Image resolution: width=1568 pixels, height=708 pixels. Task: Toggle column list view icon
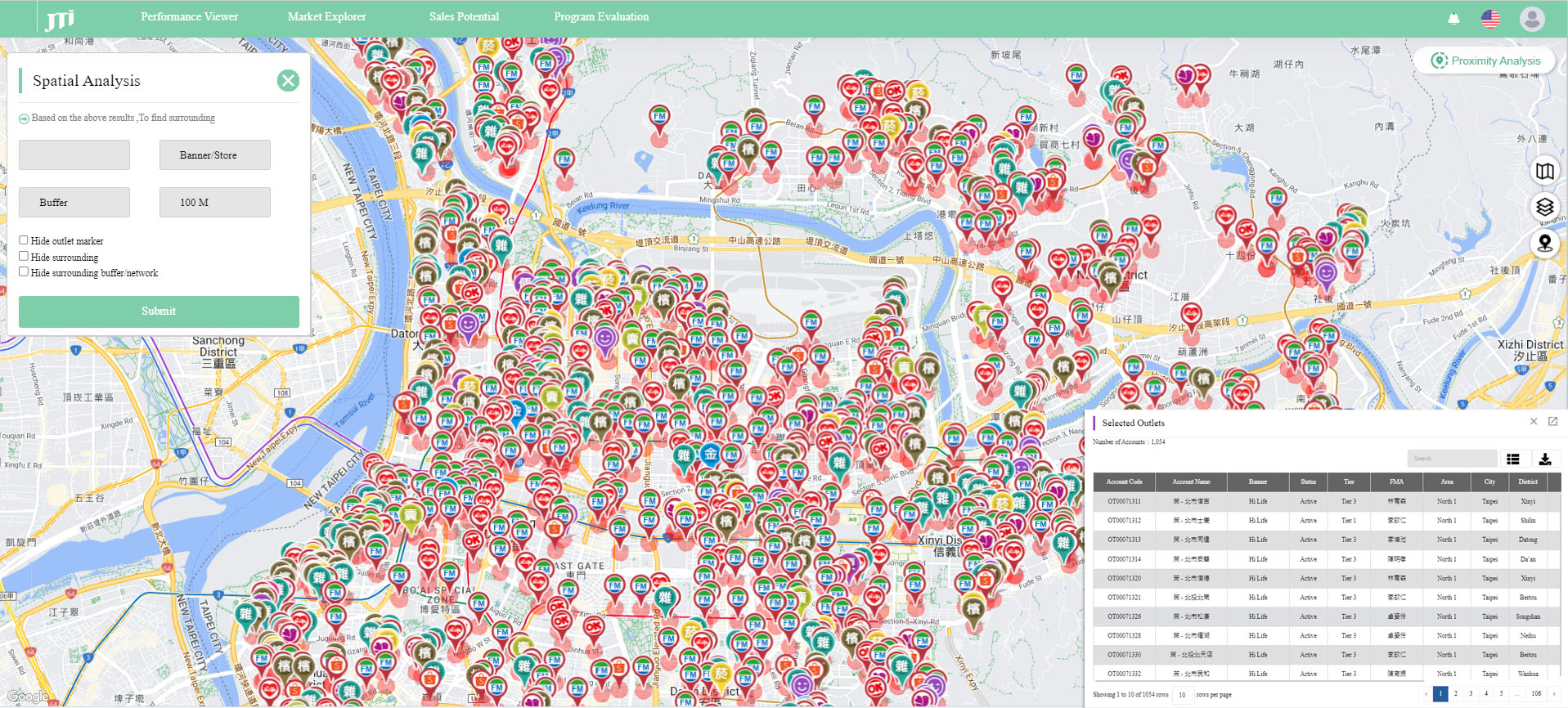[x=1512, y=459]
